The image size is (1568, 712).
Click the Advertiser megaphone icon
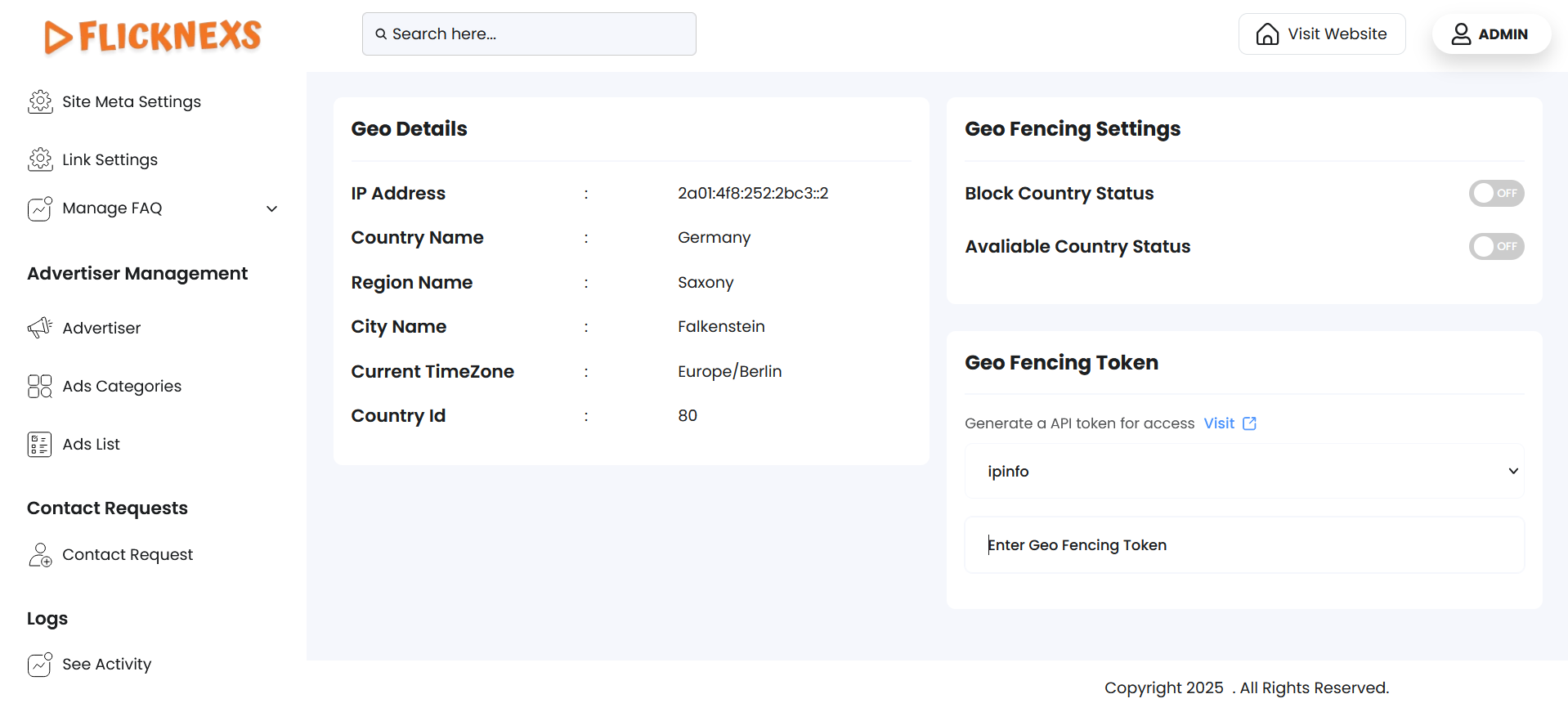click(x=40, y=328)
